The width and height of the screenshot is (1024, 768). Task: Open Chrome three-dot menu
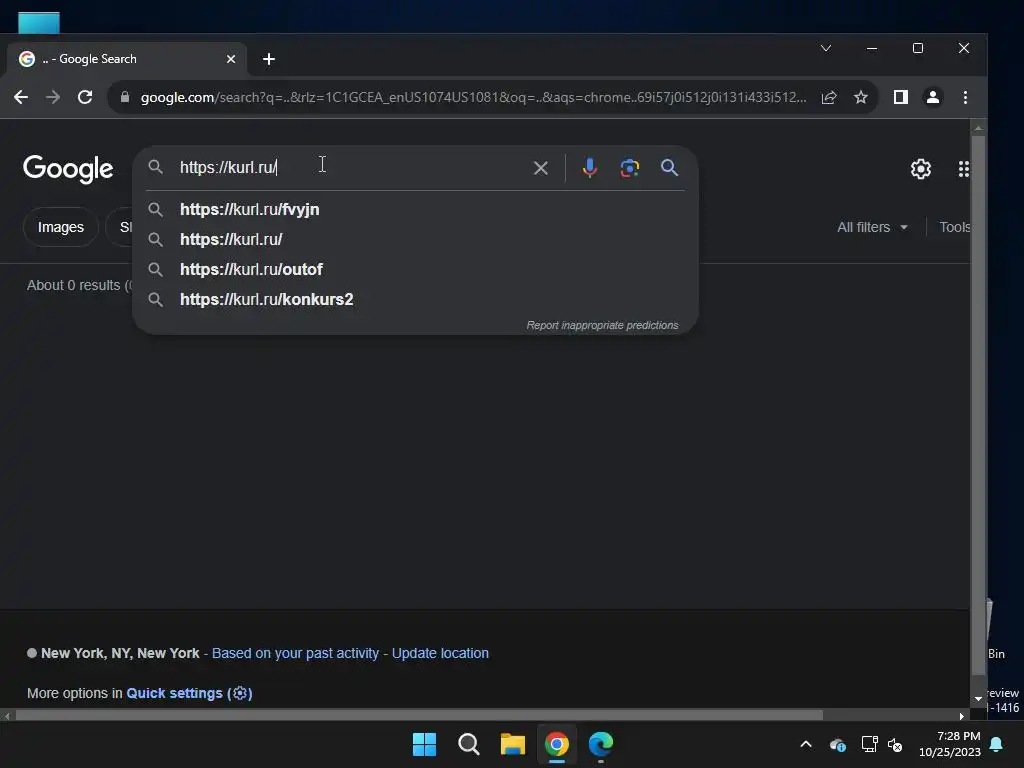pyautogui.click(x=965, y=97)
